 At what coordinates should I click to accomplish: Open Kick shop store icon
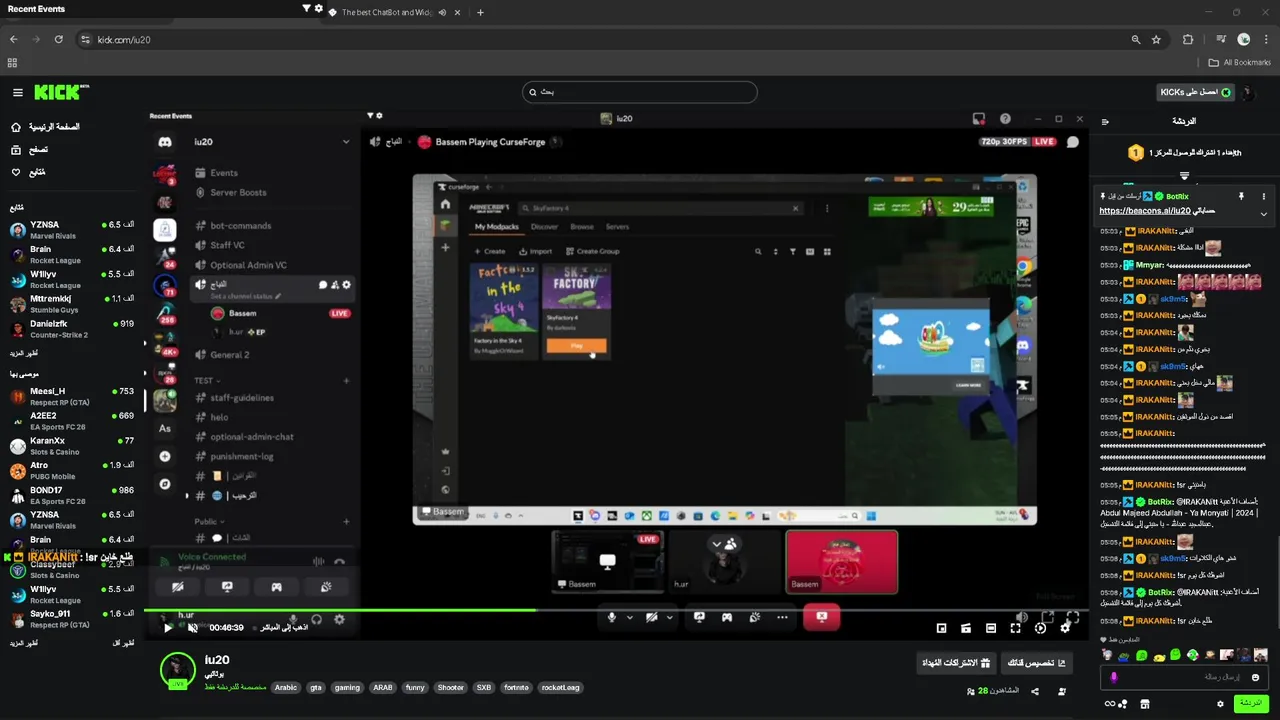(x=1145, y=704)
